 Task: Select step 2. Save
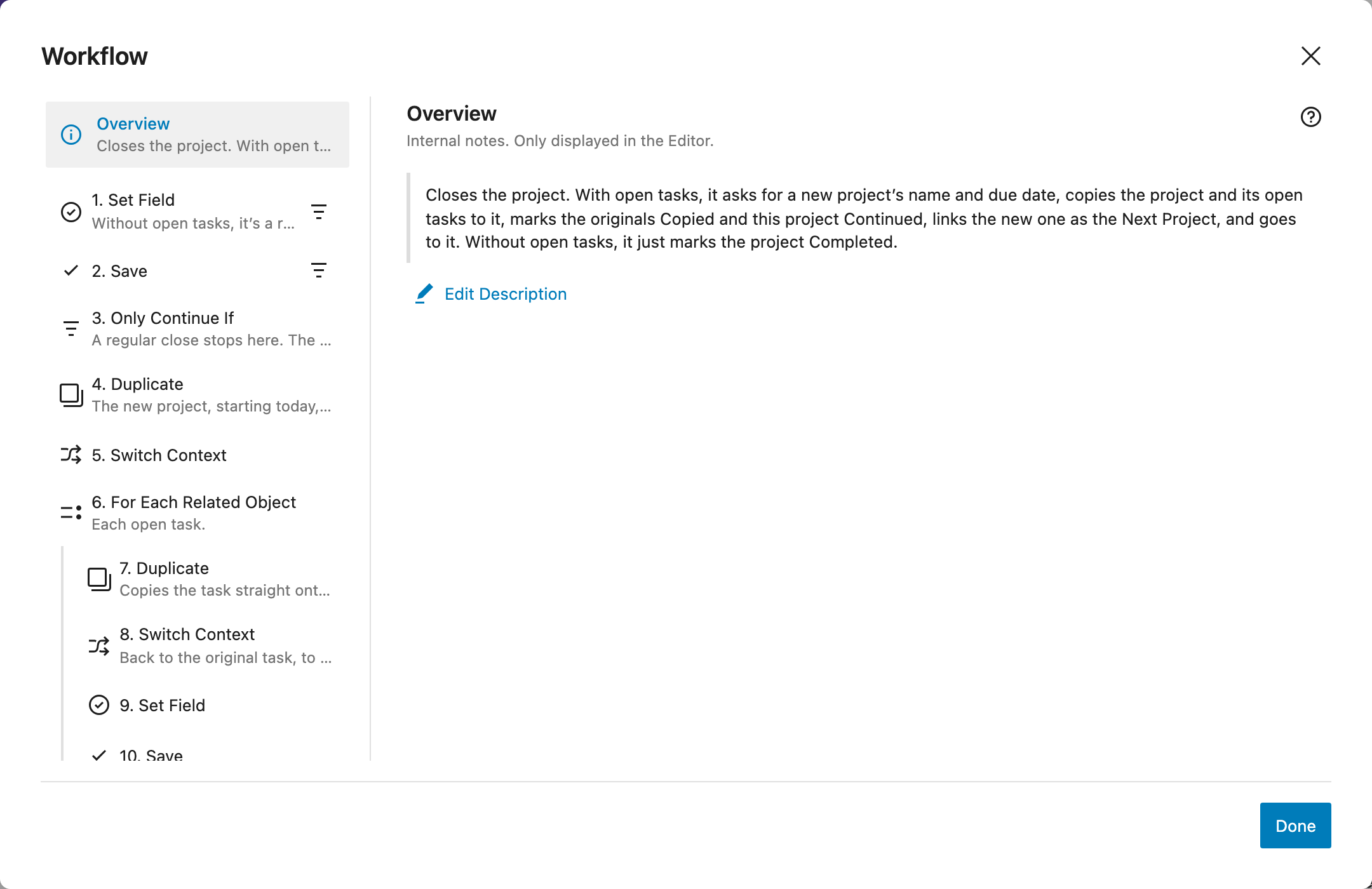coord(198,271)
